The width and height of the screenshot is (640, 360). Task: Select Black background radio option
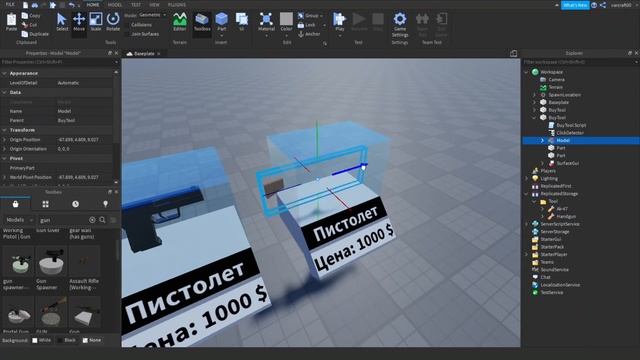[67, 340]
